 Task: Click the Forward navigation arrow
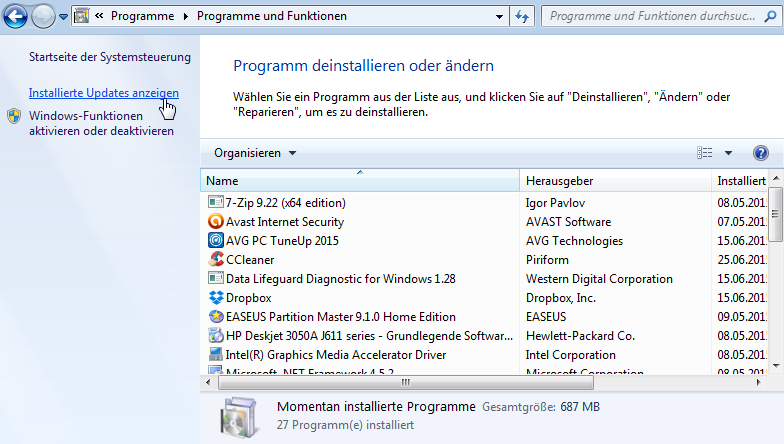point(44,16)
